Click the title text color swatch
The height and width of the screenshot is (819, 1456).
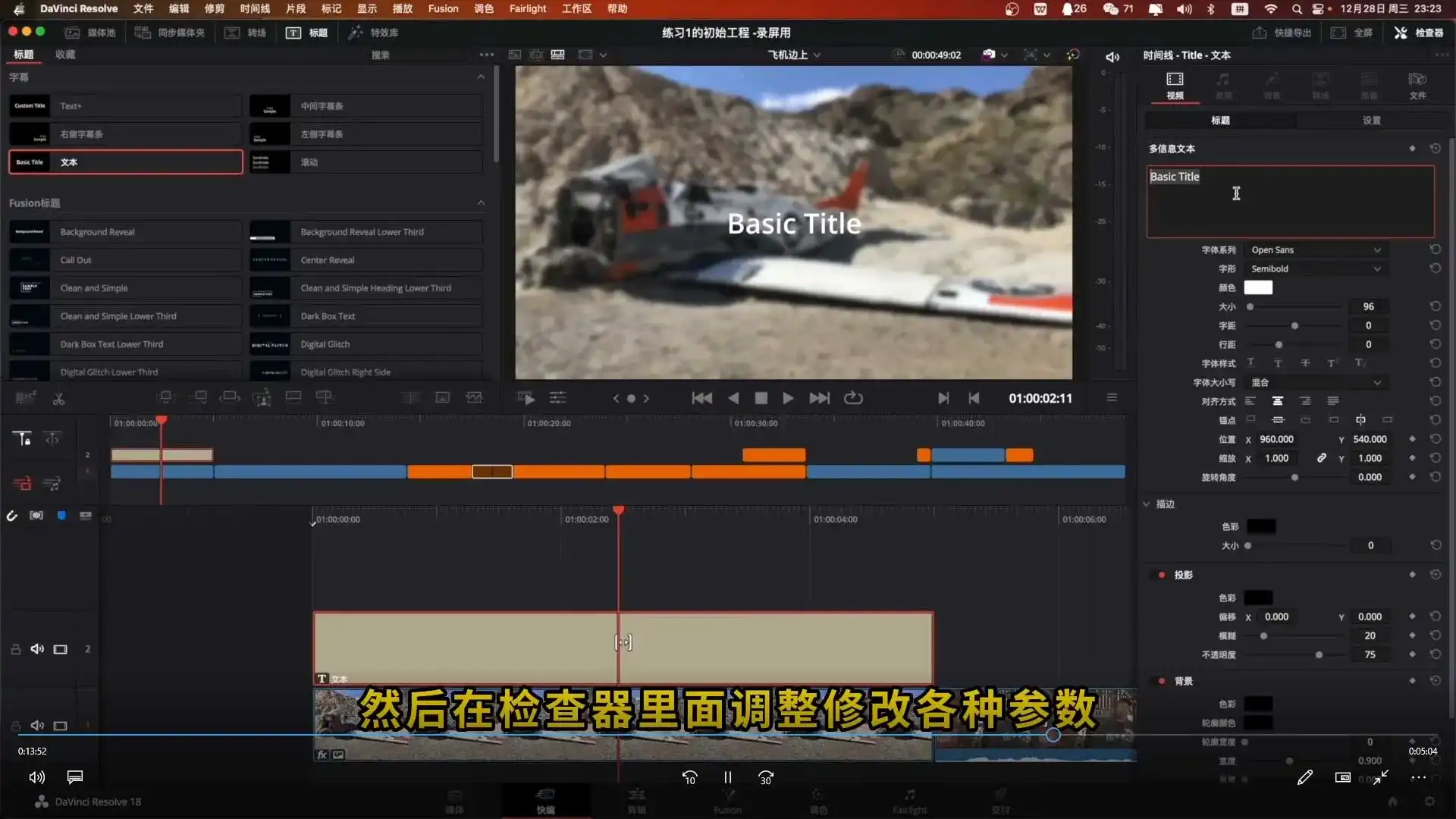click(x=1258, y=287)
